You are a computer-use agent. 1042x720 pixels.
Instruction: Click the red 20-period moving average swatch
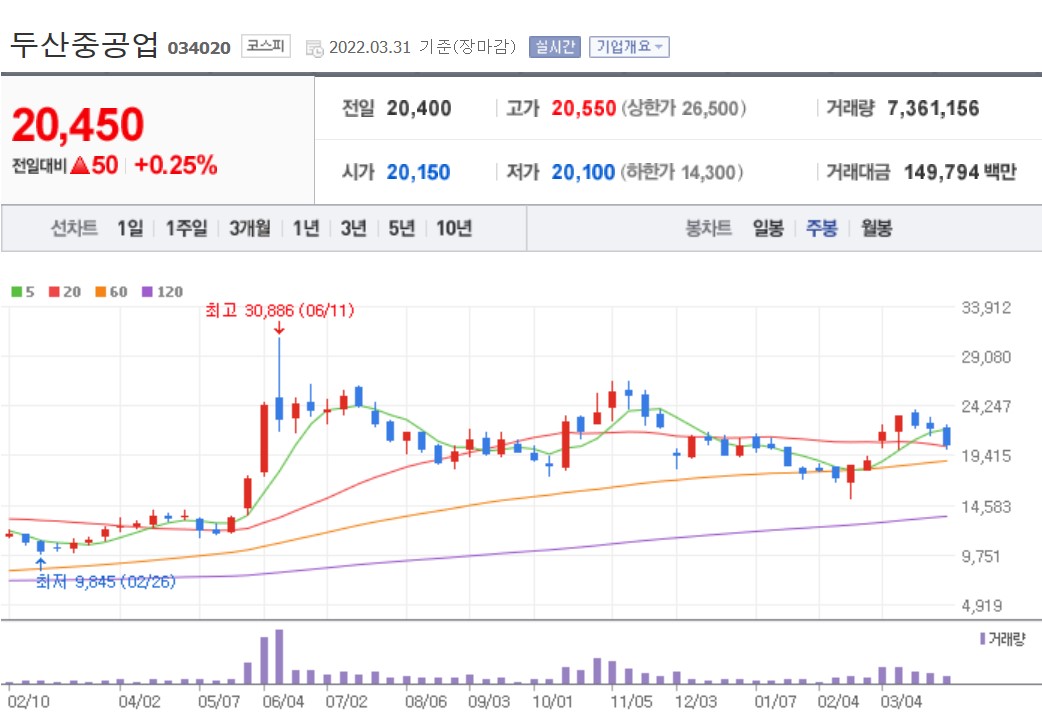[54, 291]
